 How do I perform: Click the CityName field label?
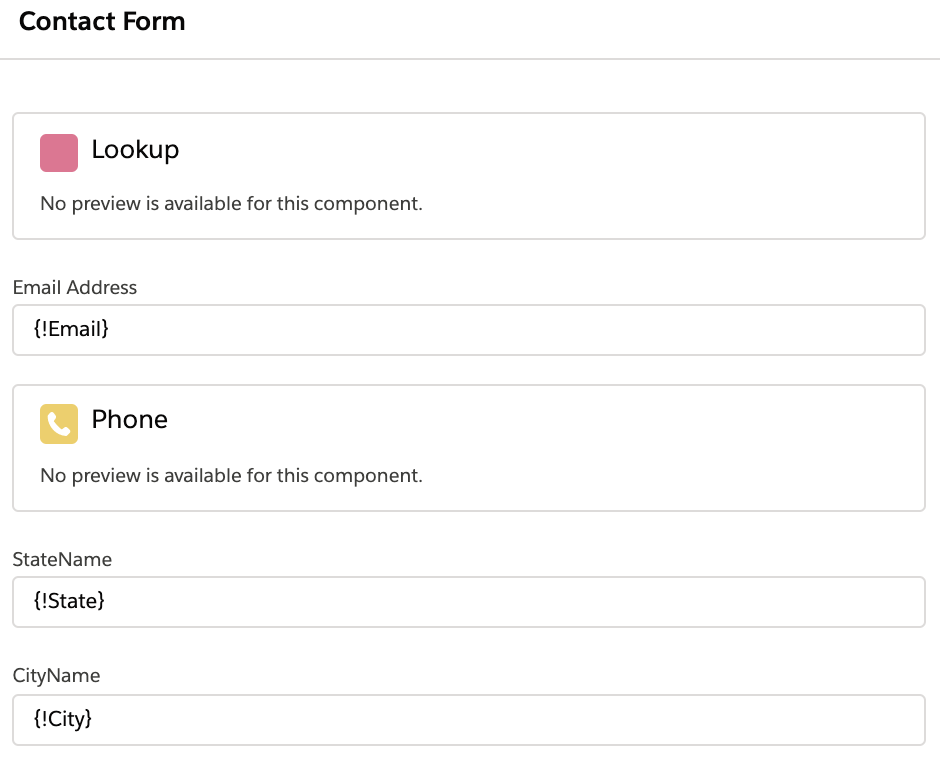56,676
